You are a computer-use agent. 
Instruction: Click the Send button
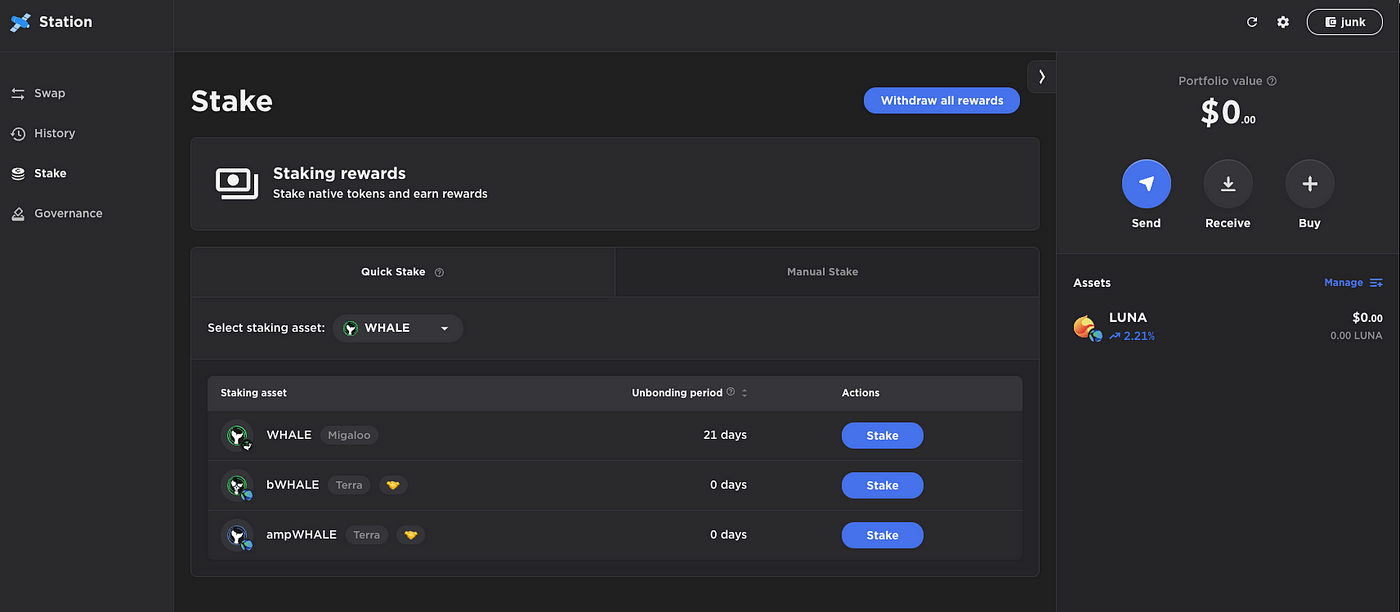point(1146,184)
